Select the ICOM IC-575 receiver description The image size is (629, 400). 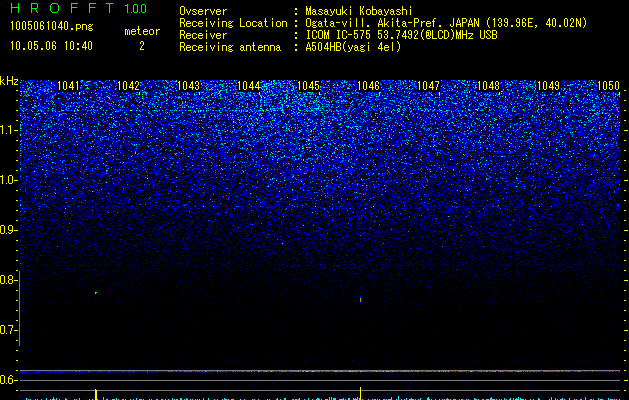point(401,35)
